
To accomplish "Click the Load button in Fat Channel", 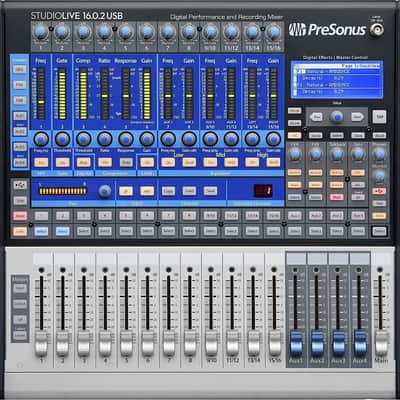I will click(x=189, y=191).
